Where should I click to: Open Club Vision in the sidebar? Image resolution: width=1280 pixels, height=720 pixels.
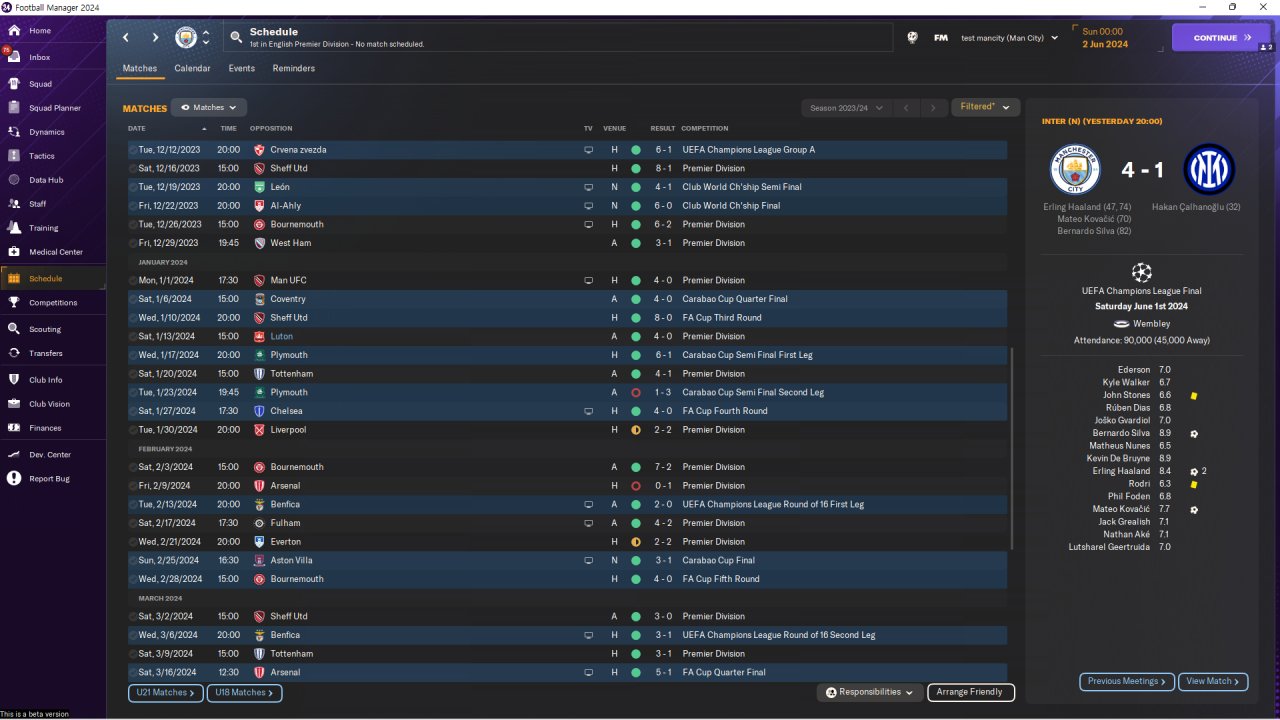tap(49, 404)
